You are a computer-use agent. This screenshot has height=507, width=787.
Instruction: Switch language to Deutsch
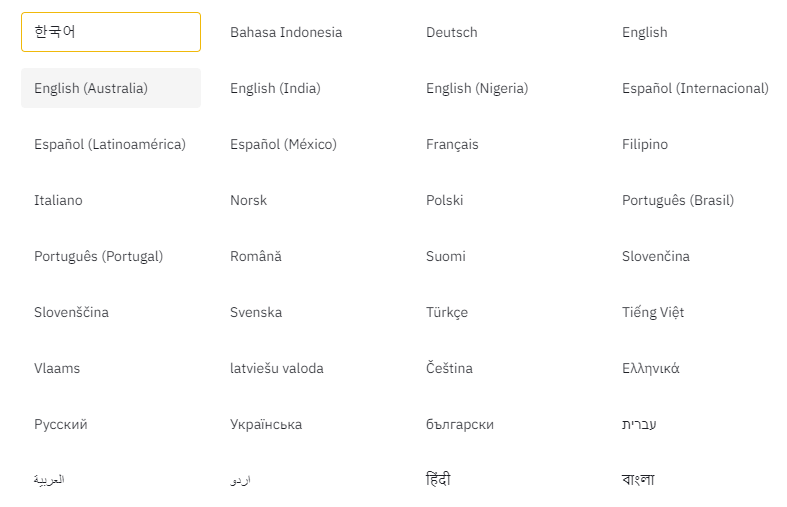click(452, 32)
